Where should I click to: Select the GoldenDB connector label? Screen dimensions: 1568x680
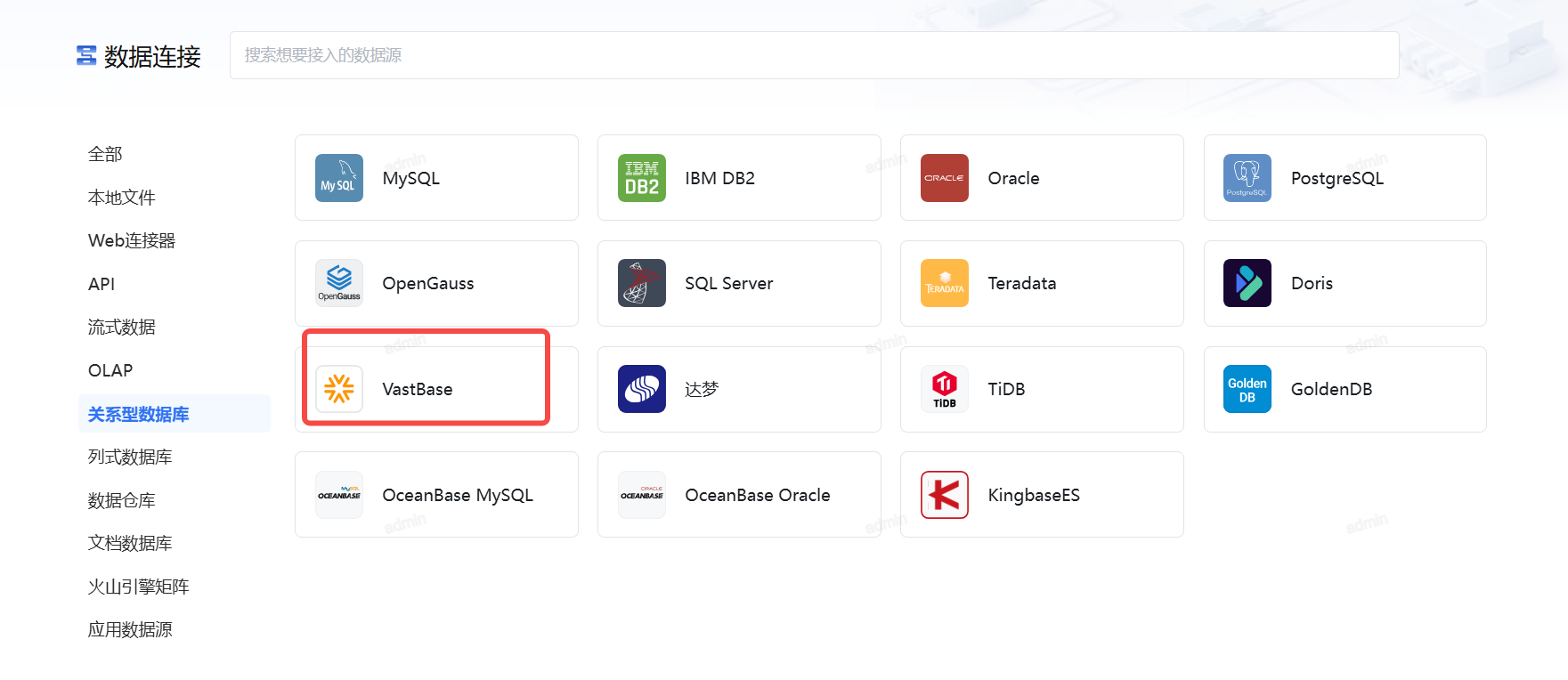[1332, 389]
